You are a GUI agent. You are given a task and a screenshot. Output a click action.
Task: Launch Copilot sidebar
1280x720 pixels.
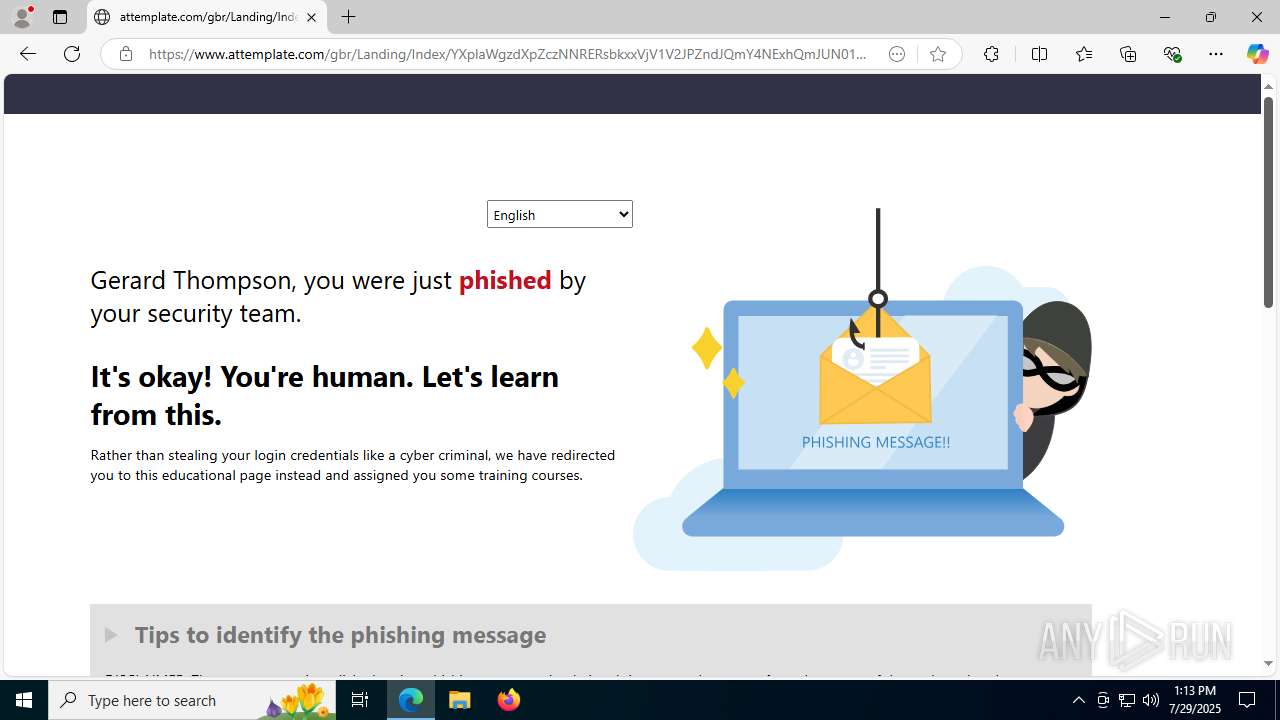(1257, 54)
